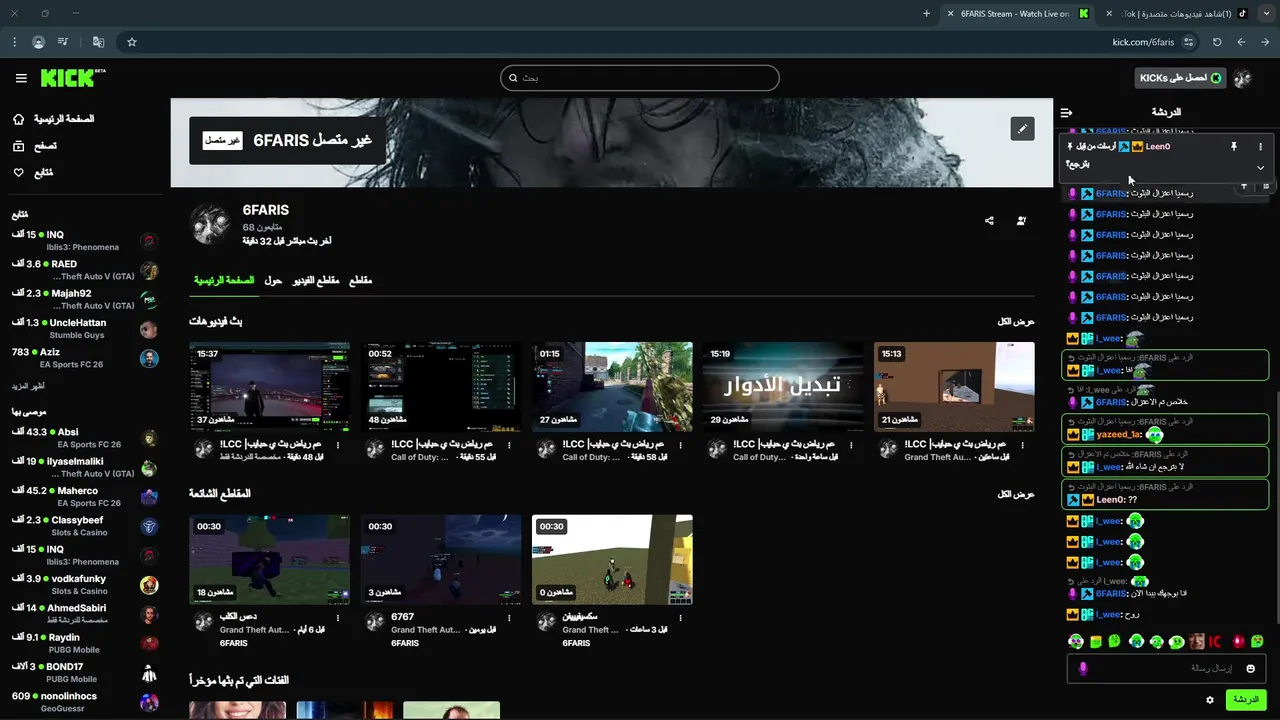
Task: Click the Following heart icon in the sidebar
Action: coord(18,173)
